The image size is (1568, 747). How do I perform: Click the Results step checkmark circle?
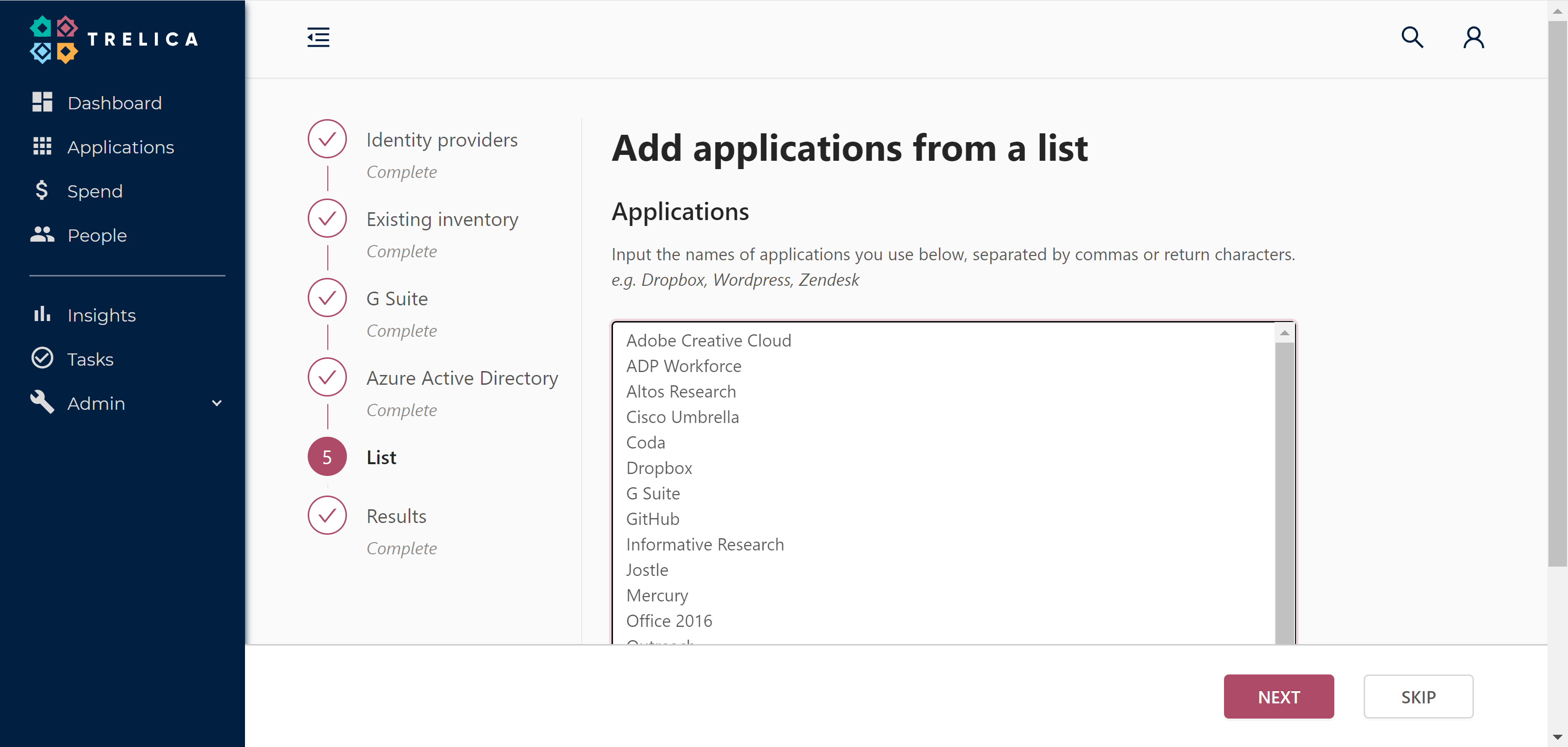[327, 516]
